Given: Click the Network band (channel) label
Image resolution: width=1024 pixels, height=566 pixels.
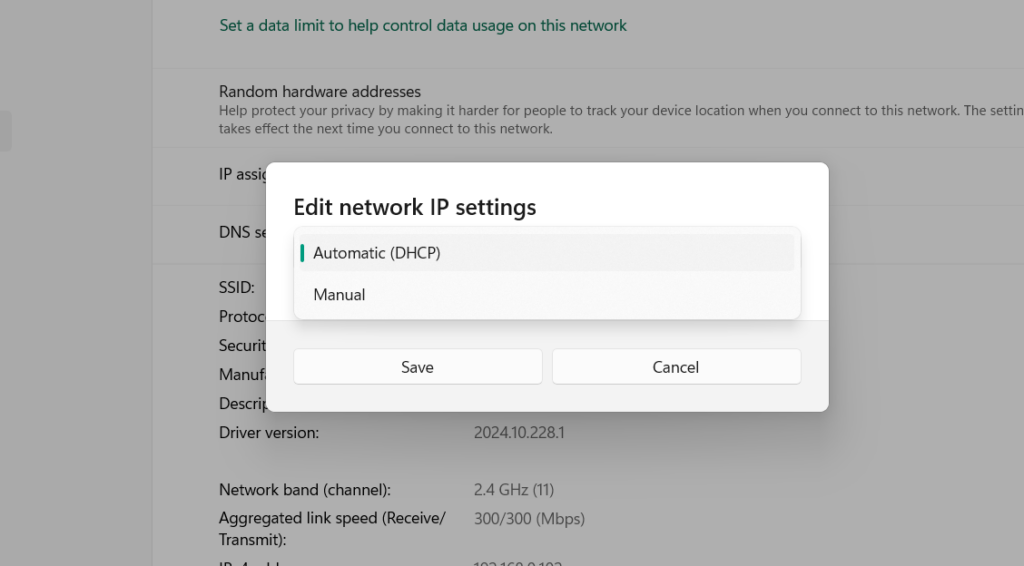Looking at the screenshot, I should click(x=304, y=490).
